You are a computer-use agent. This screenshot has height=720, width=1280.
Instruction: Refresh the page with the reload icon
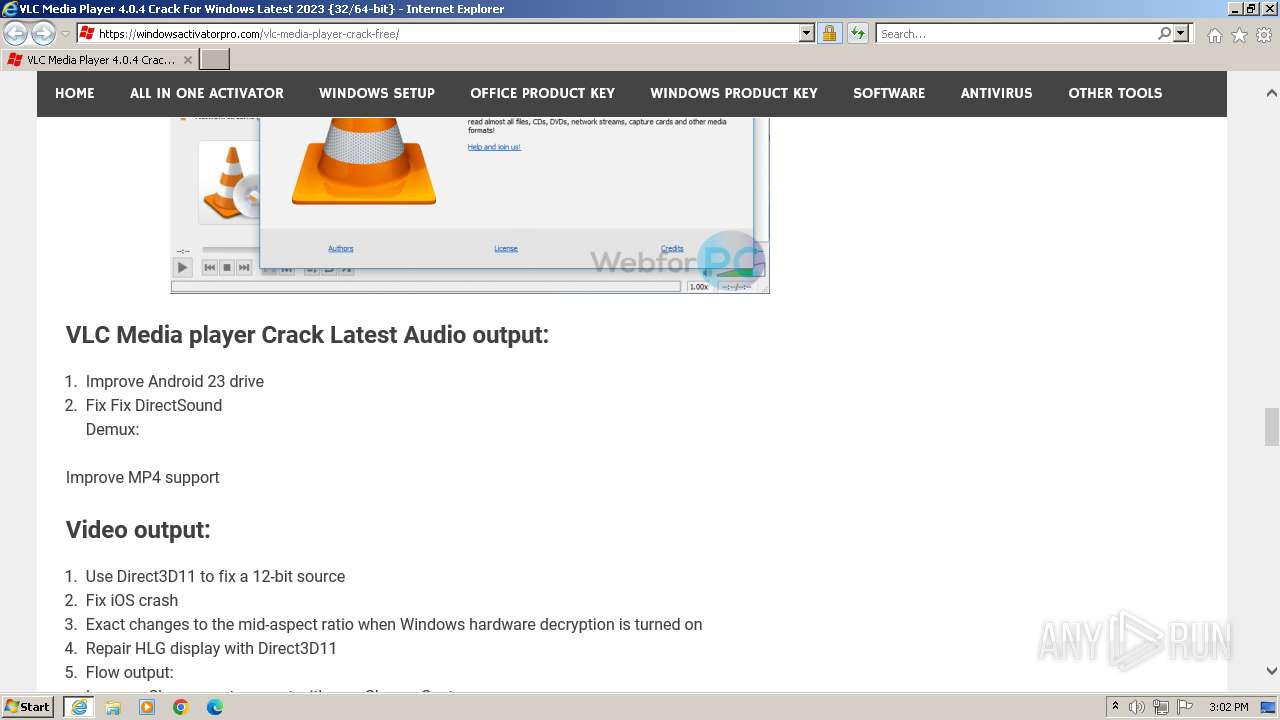click(x=857, y=33)
